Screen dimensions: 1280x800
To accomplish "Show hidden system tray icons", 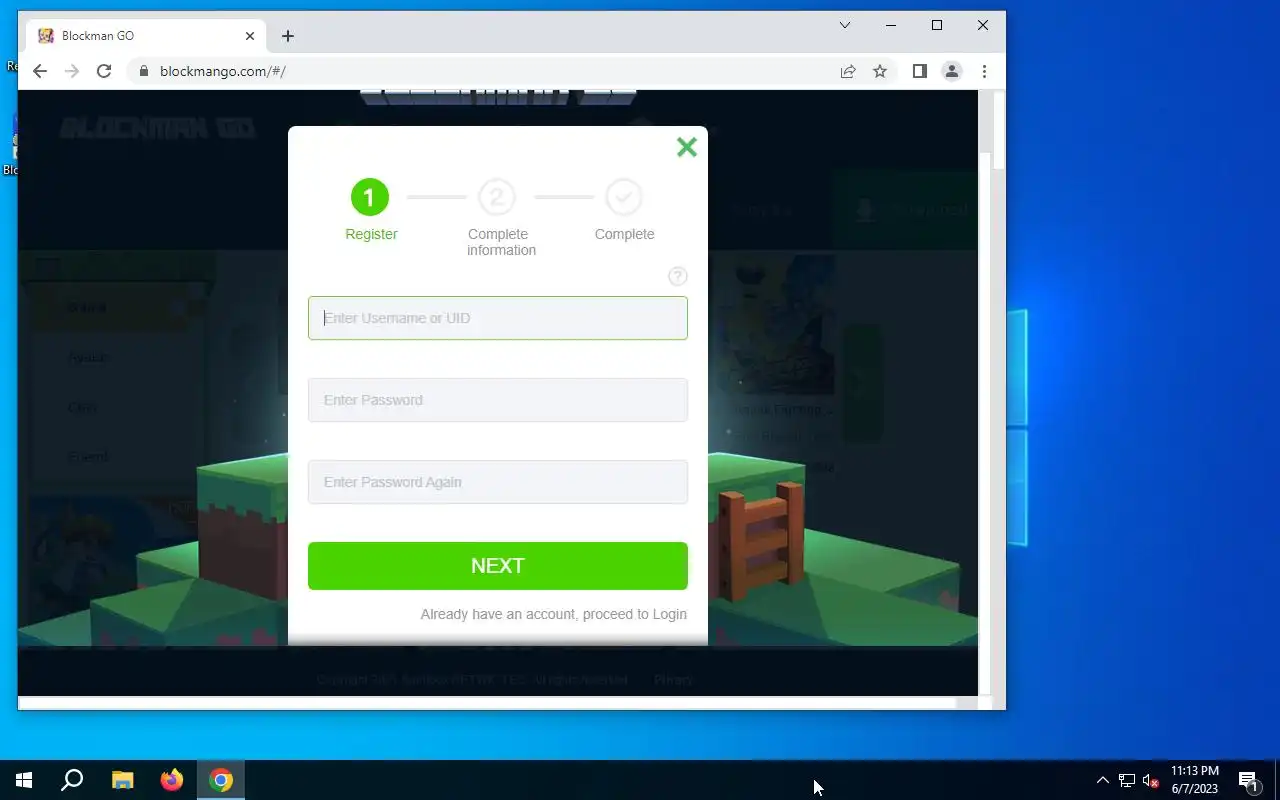I will click(1103, 780).
